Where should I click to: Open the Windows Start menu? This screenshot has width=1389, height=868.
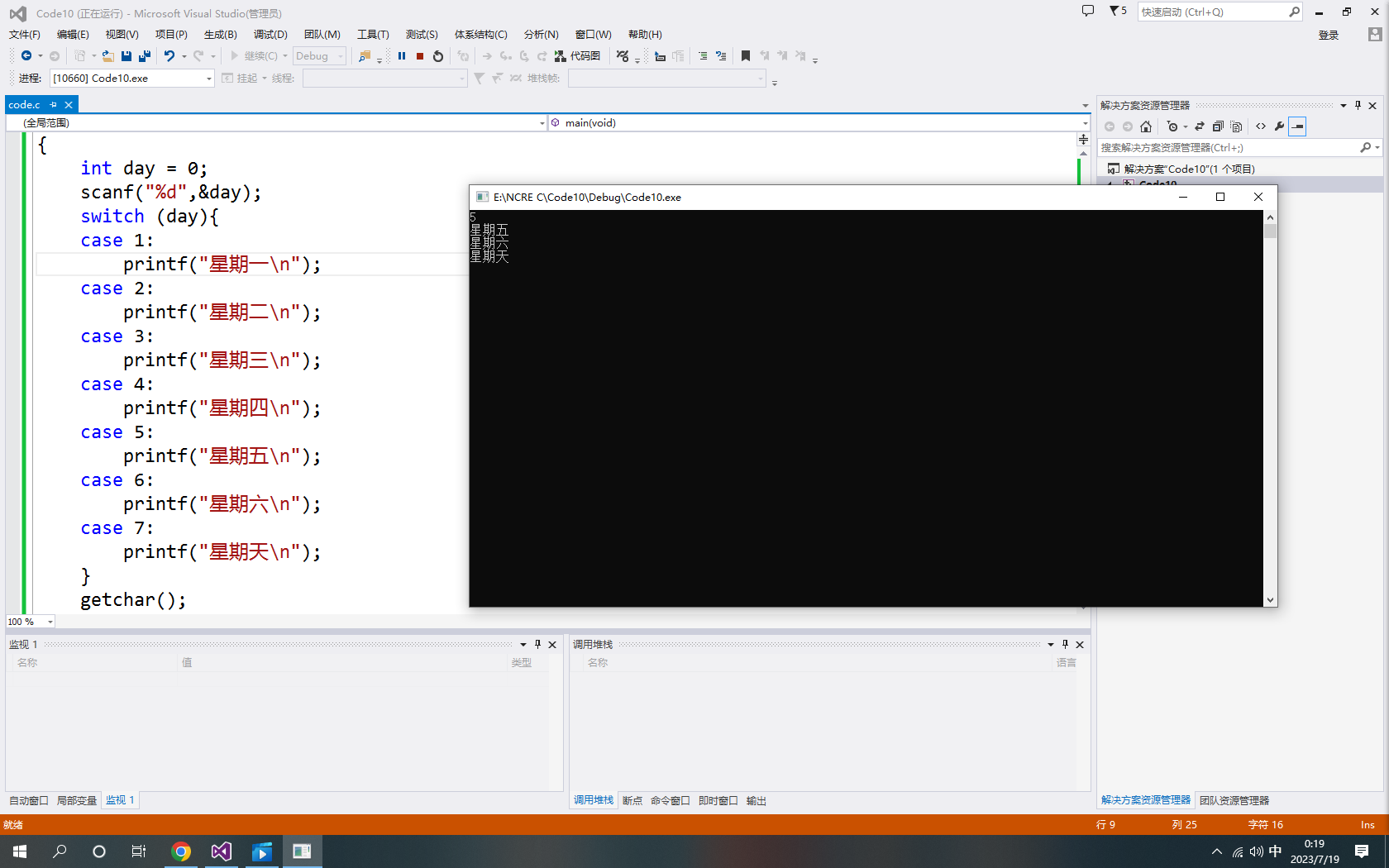coord(20,851)
